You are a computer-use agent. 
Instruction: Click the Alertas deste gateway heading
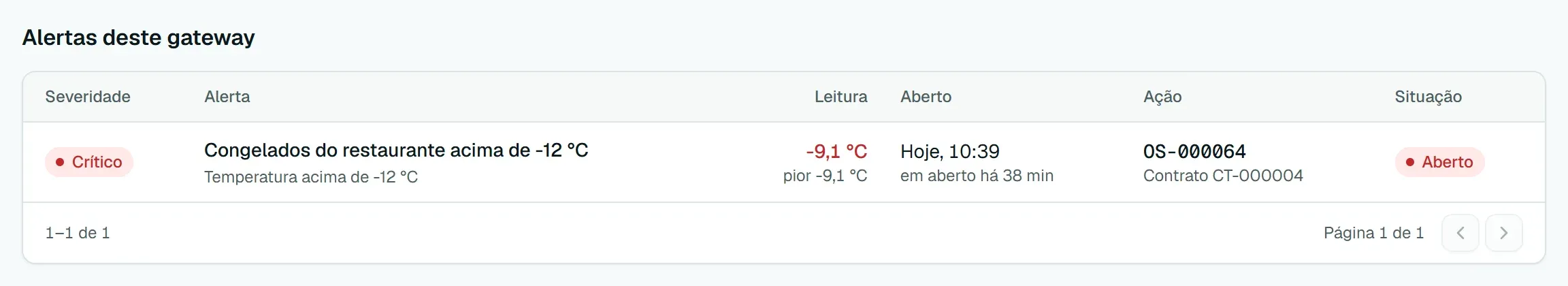coord(139,37)
